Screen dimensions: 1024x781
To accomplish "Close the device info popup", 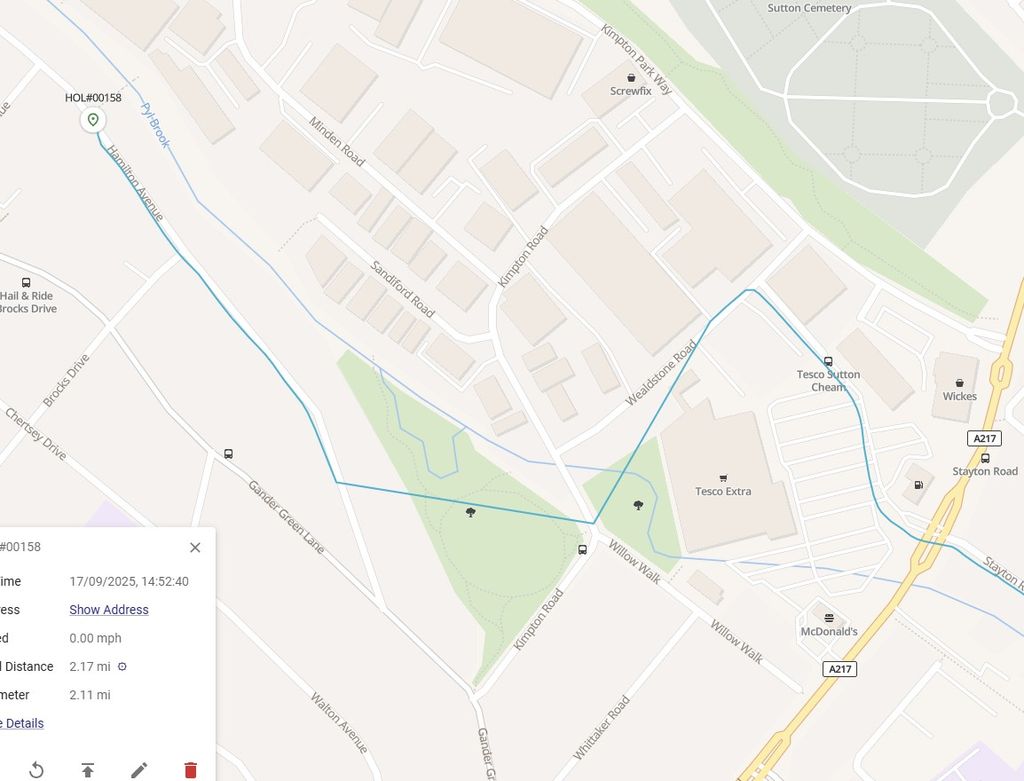I will (195, 547).
